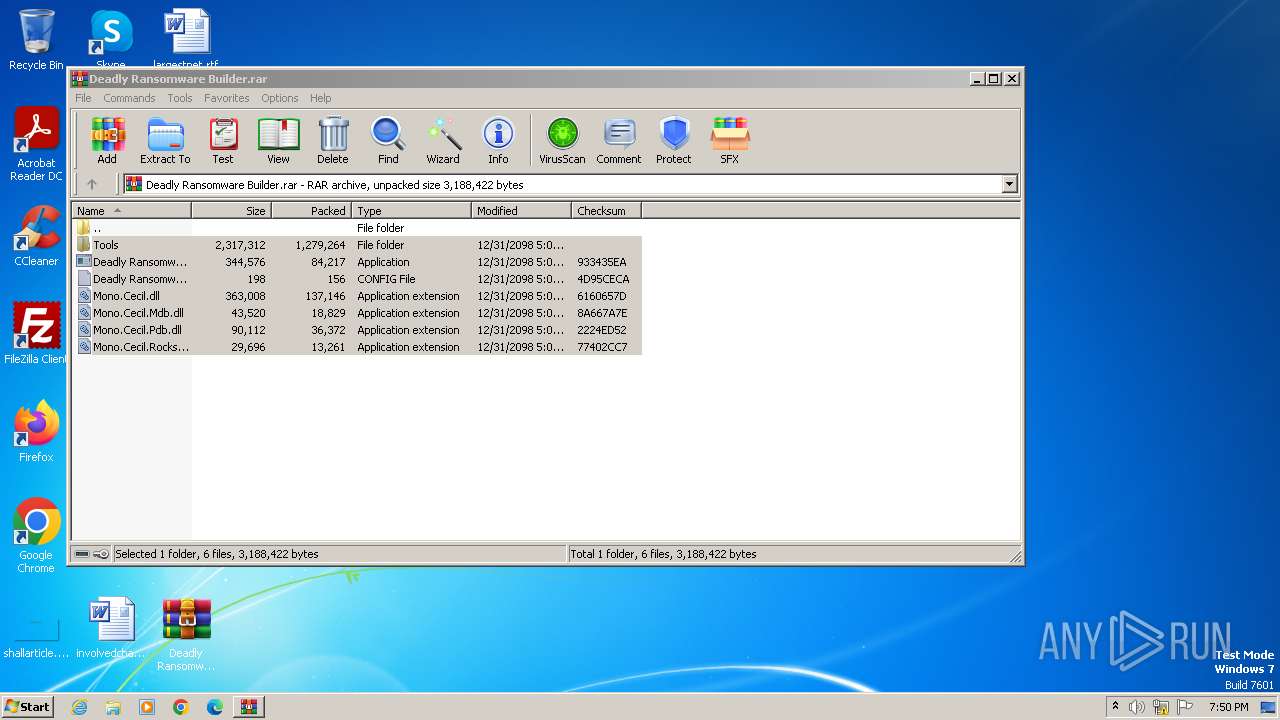Select Deadly Ransomware rar desktop file
Screen dimensions: 1280x720
(x=187, y=634)
